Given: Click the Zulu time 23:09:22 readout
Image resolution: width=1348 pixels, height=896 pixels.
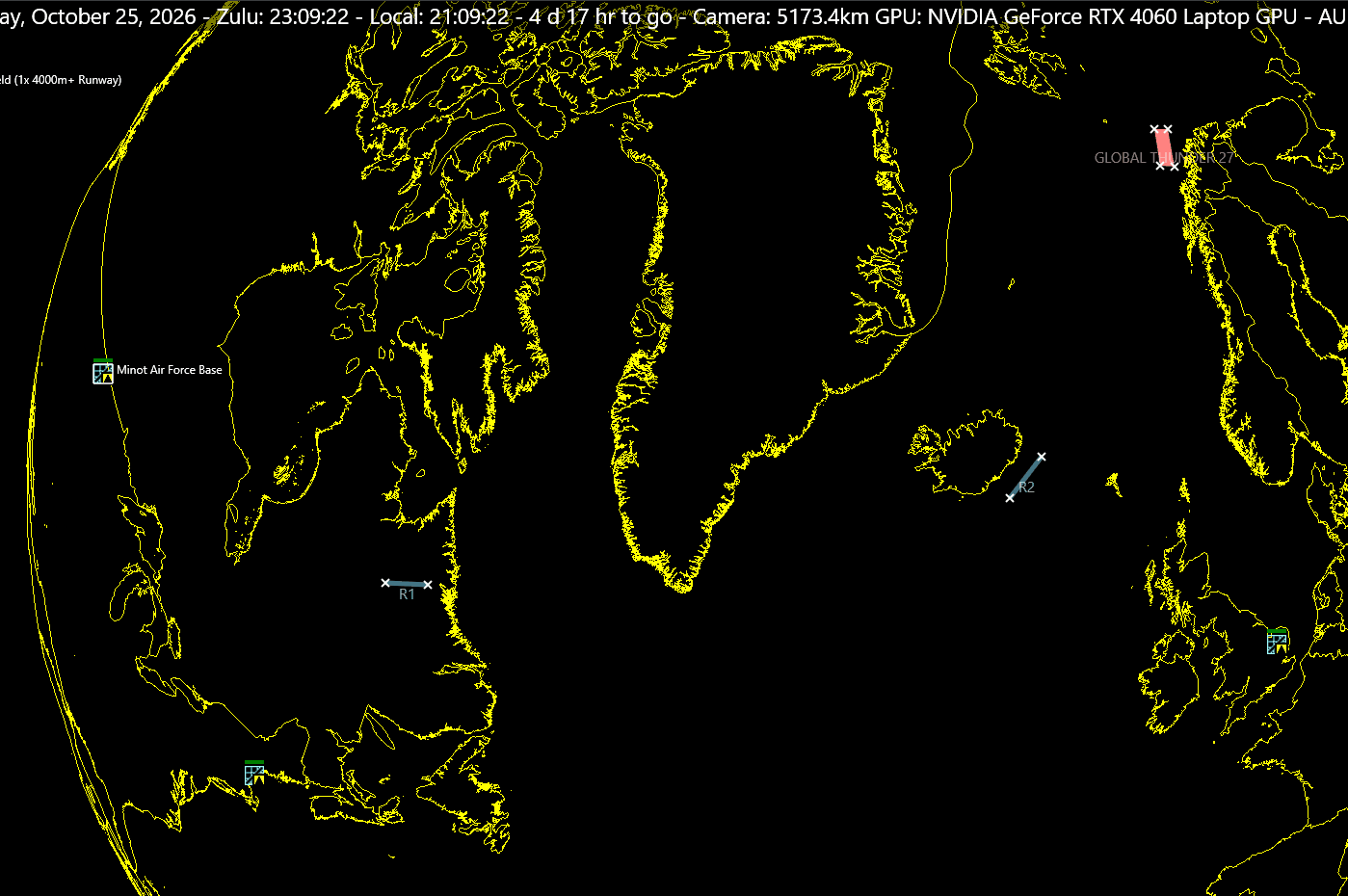Looking at the screenshot, I should 283,16.
